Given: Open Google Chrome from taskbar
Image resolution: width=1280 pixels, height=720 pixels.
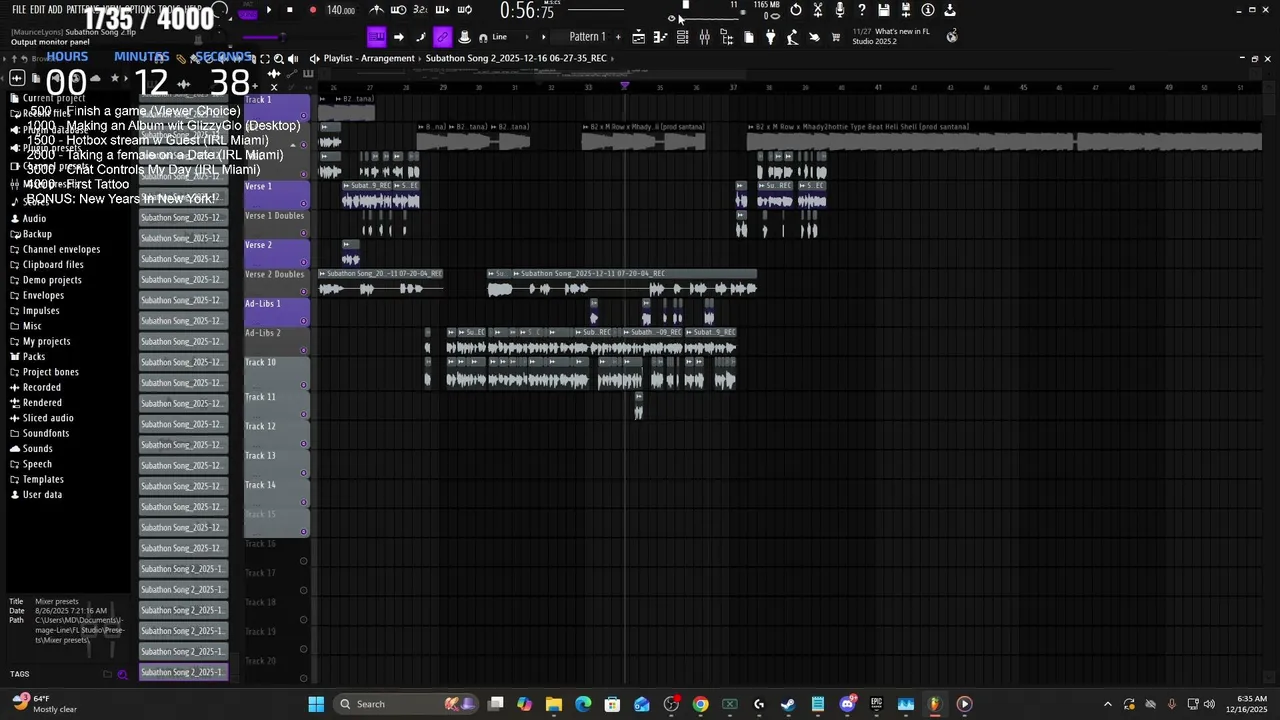Looking at the screenshot, I should (x=700, y=704).
